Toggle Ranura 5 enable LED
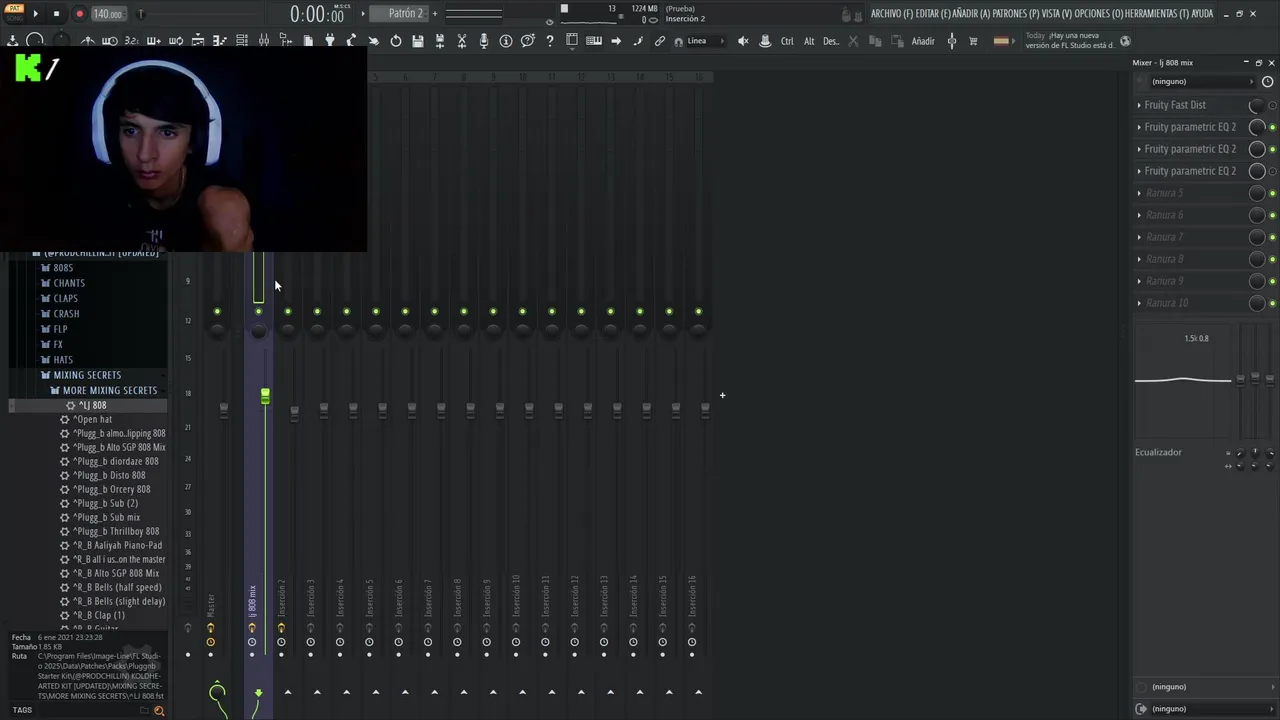 click(x=1272, y=193)
